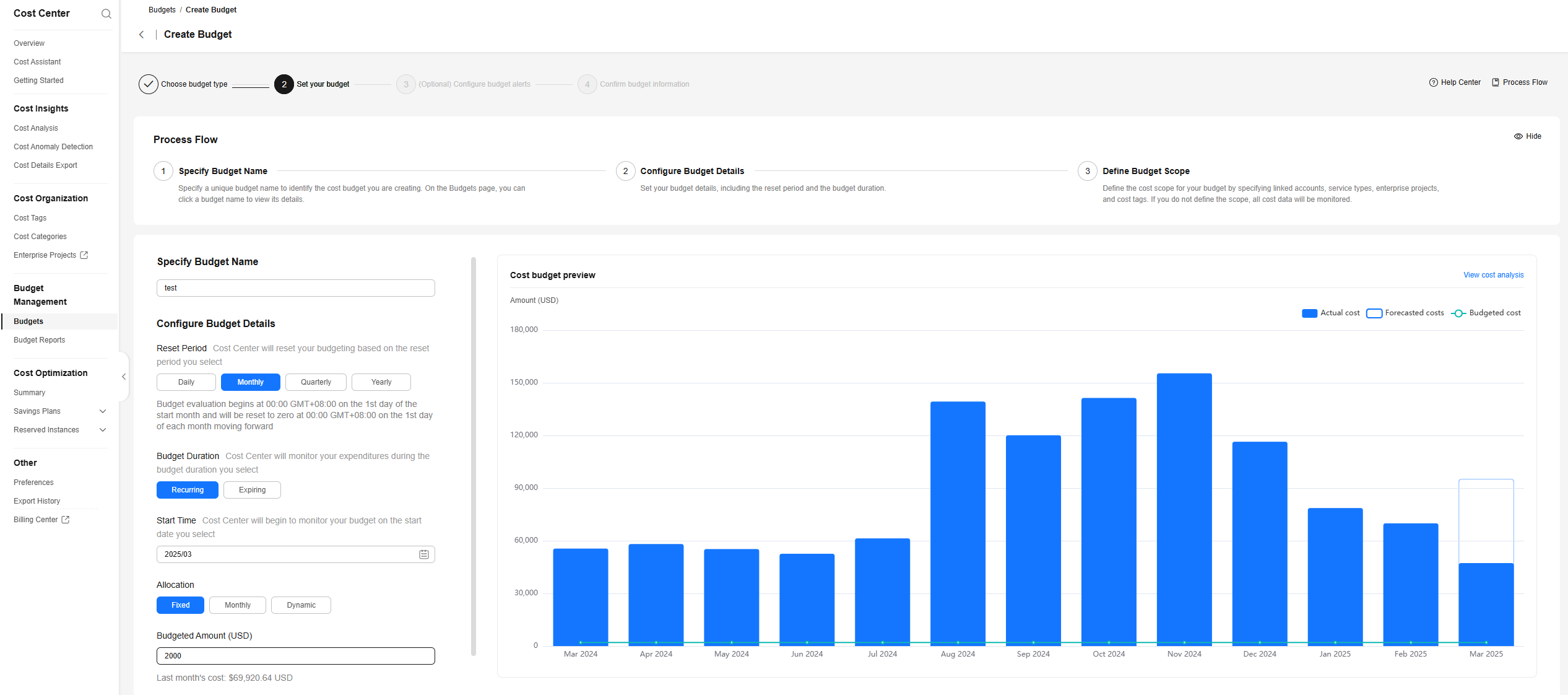Open Cost Anomaly Detection
This screenshot has height=695, width=1568.
tap(53, 147)
